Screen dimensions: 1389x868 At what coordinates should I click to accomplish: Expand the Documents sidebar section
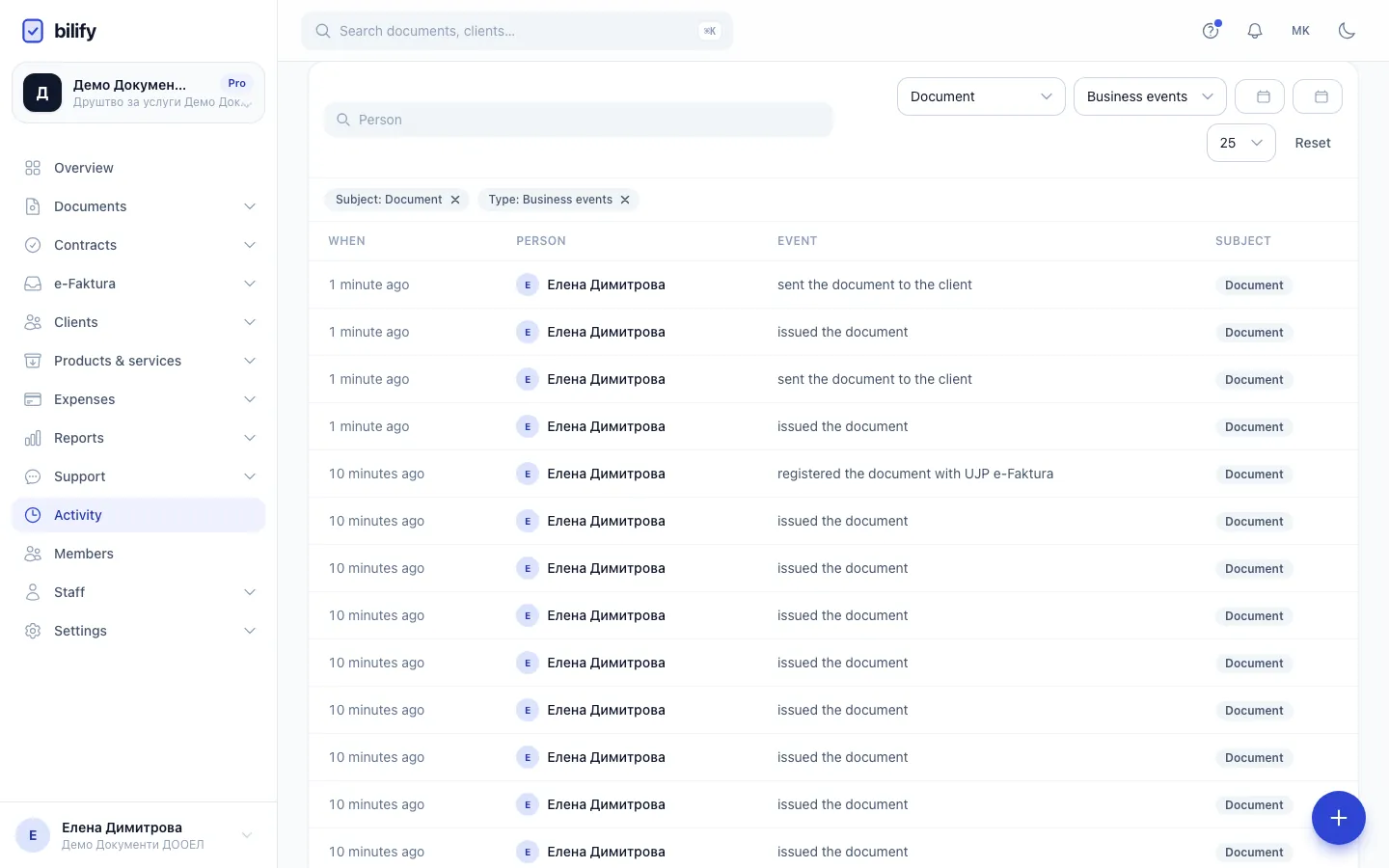click(139, 206)
